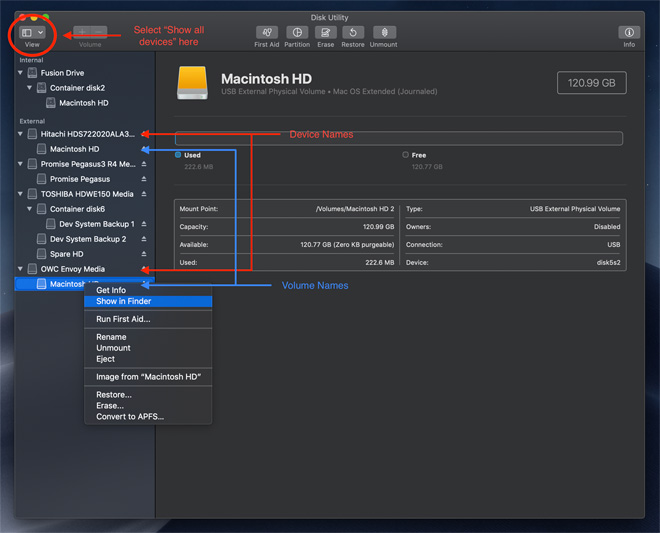Choose Eject in the context menu

pyautogui.click(x=148, y=359)
